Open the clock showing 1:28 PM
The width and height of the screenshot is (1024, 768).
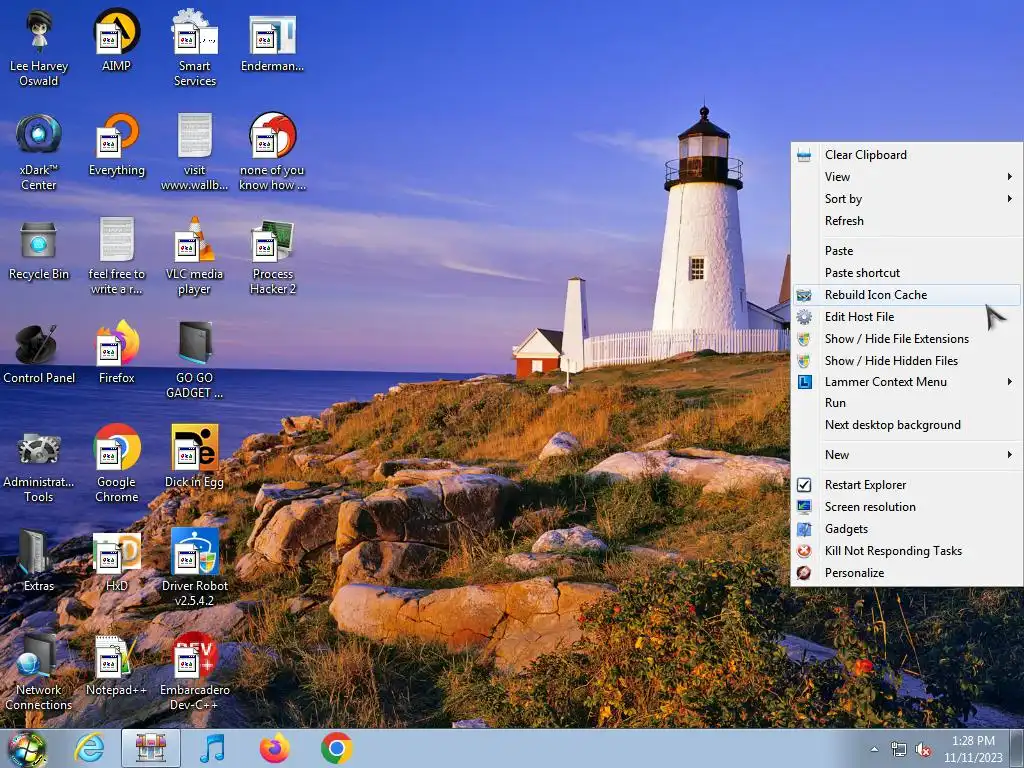(x=973, y=749)
